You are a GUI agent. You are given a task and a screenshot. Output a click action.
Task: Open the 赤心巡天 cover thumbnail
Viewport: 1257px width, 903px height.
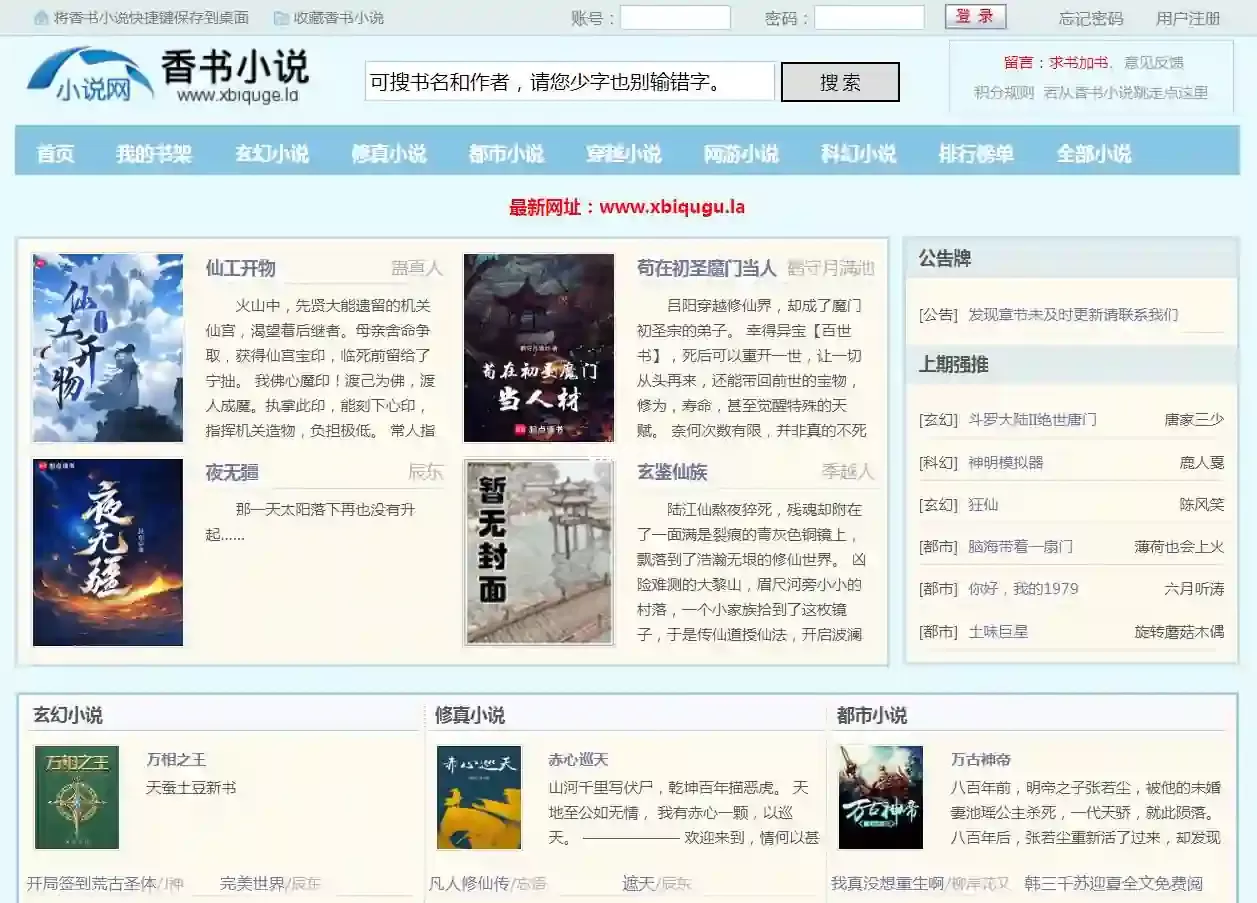479,798
